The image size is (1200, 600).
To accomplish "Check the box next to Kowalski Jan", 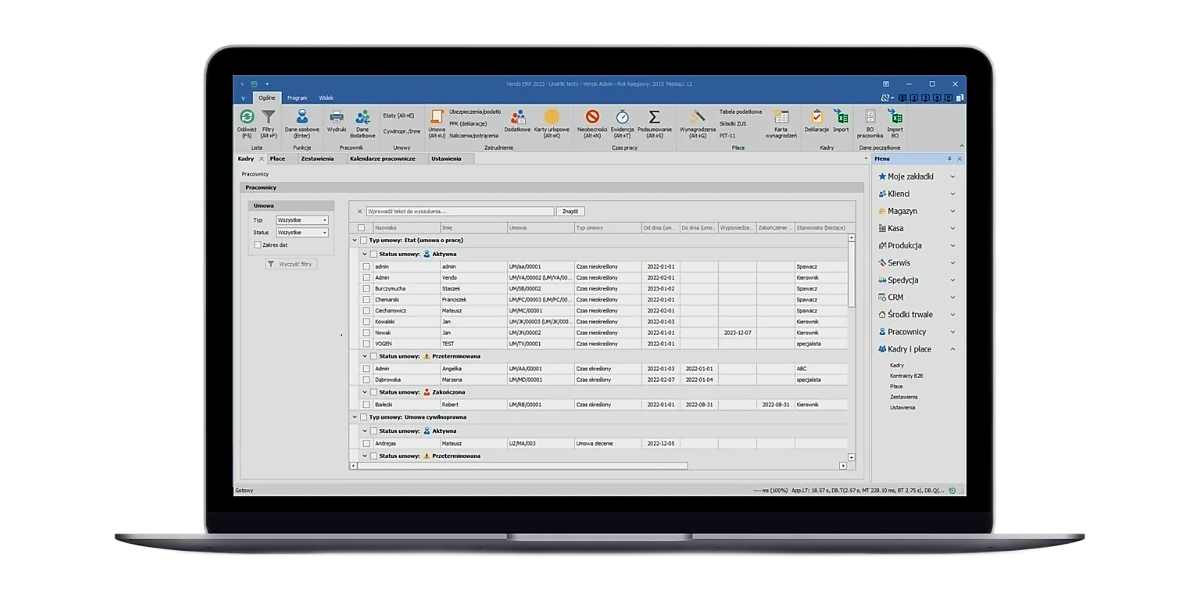I will pos(366,321).
